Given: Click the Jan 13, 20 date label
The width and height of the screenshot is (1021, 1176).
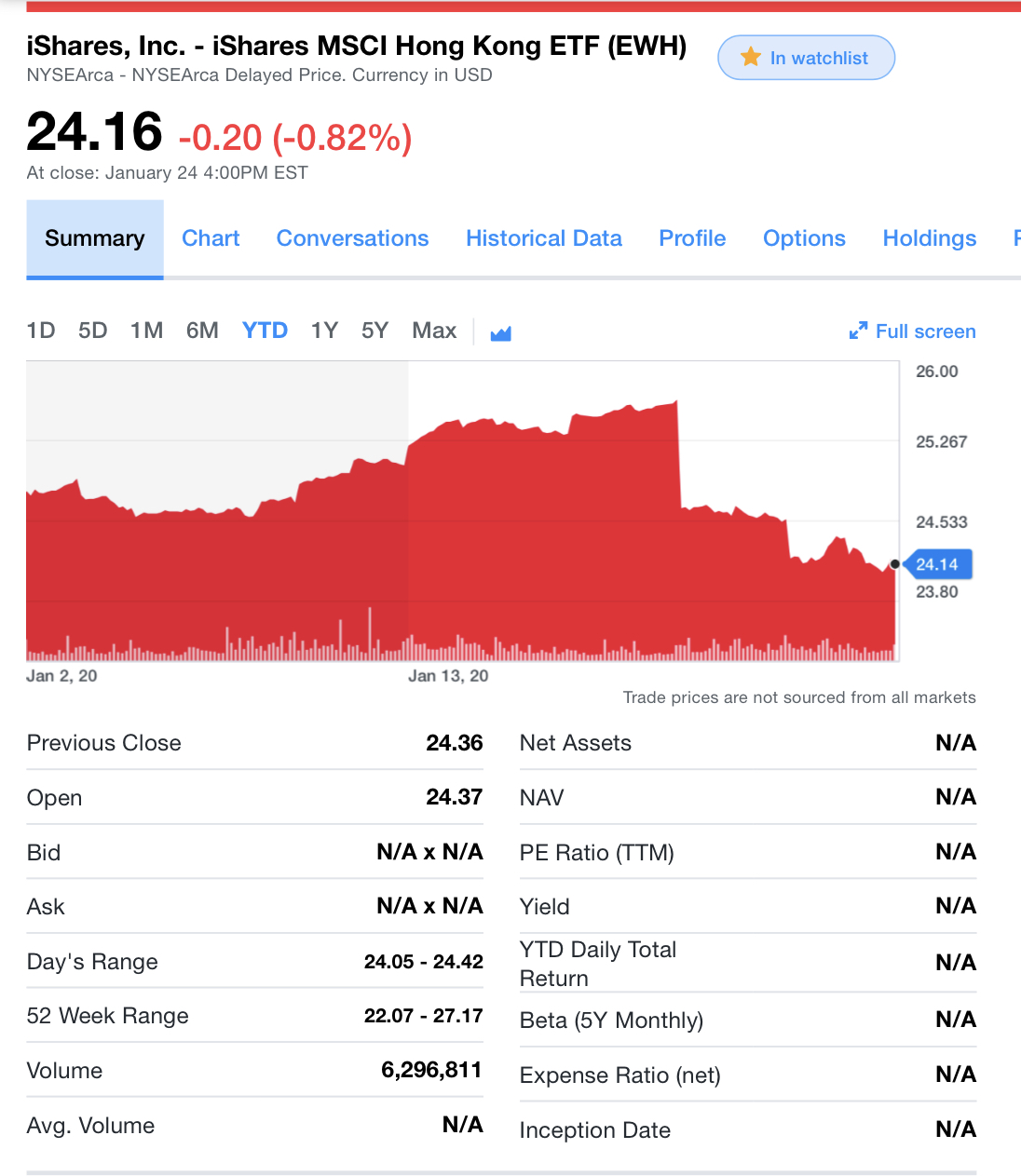Looking at the screenshot, I should (448, 676).
